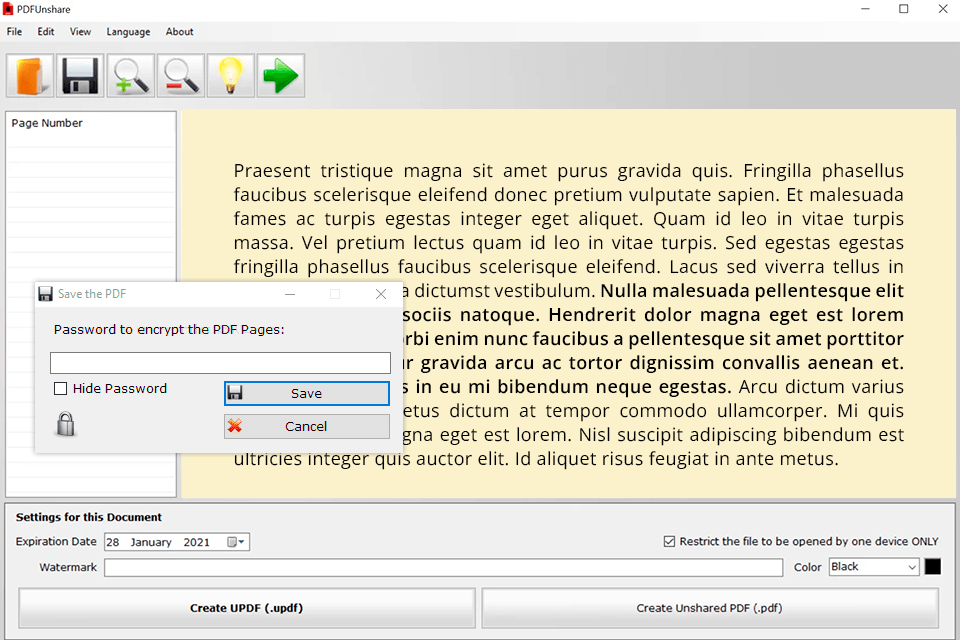960x640 pixels.
Task: Click the light bulb tips icon
Action: 231,76
